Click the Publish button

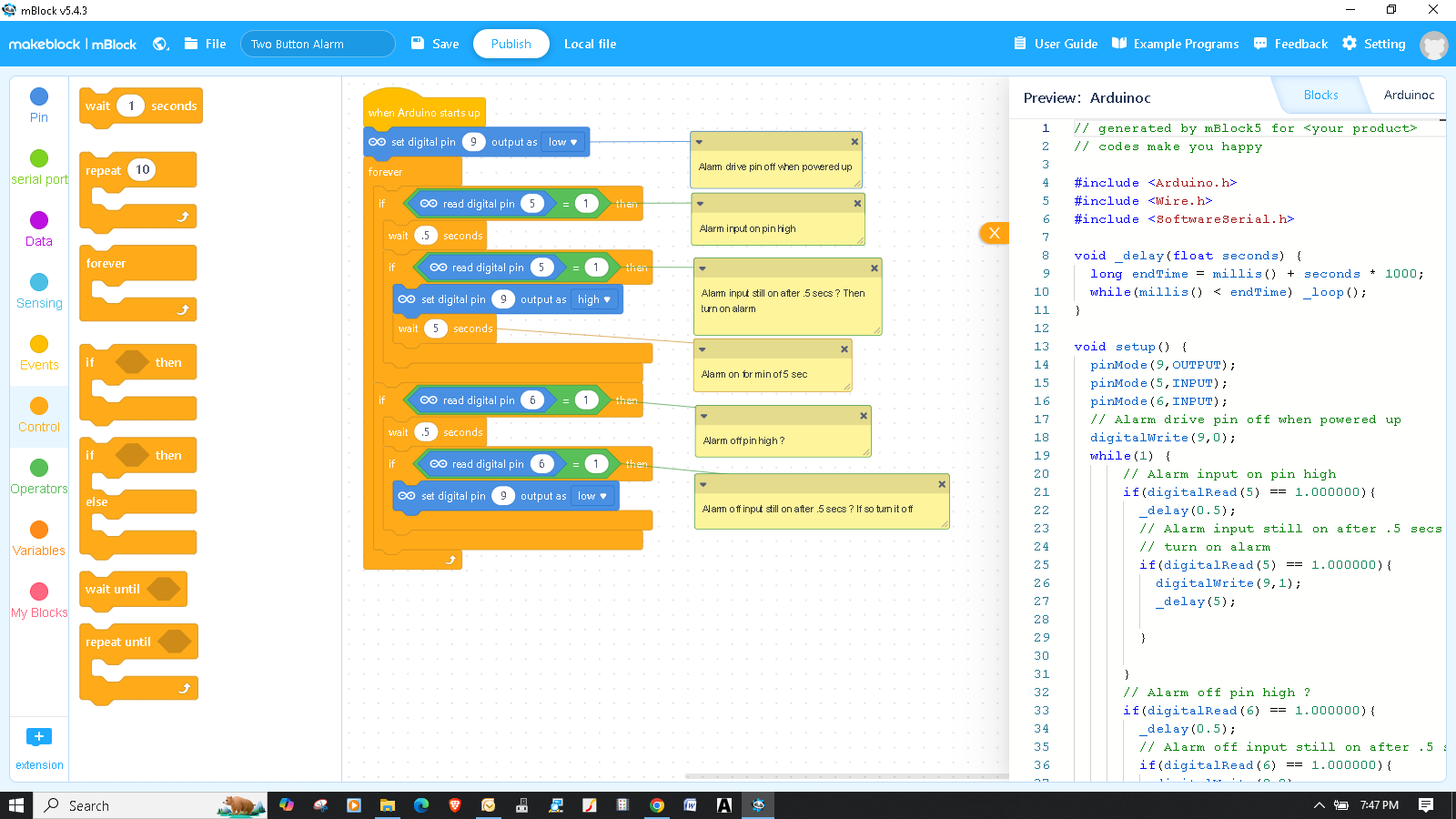point(511,44)
